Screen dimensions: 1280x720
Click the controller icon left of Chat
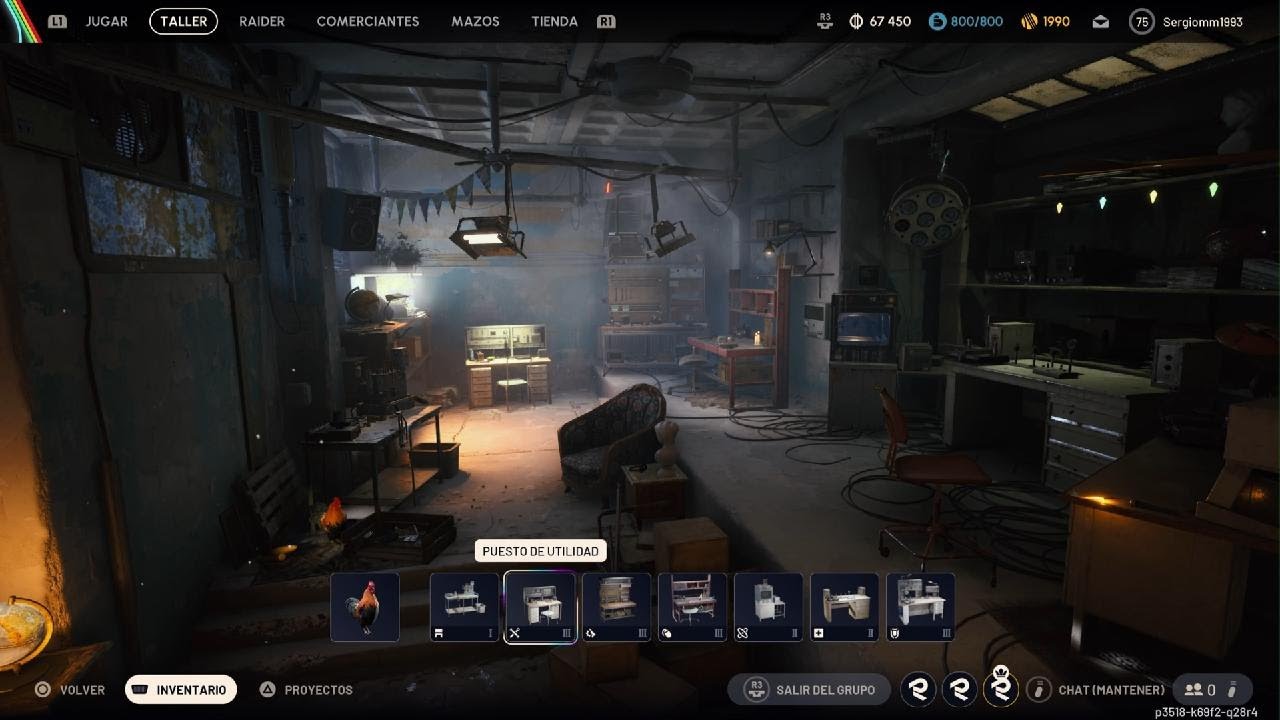[x=1039, y=689]
